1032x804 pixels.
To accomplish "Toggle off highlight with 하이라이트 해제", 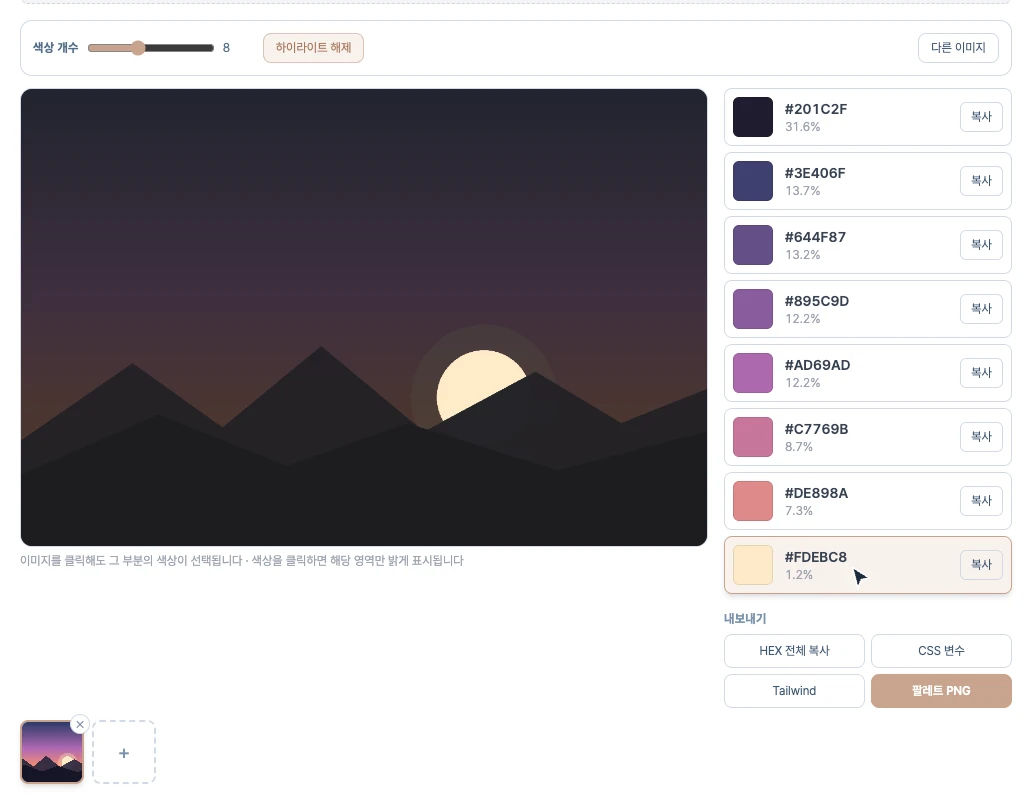I will tap(313, 48).
